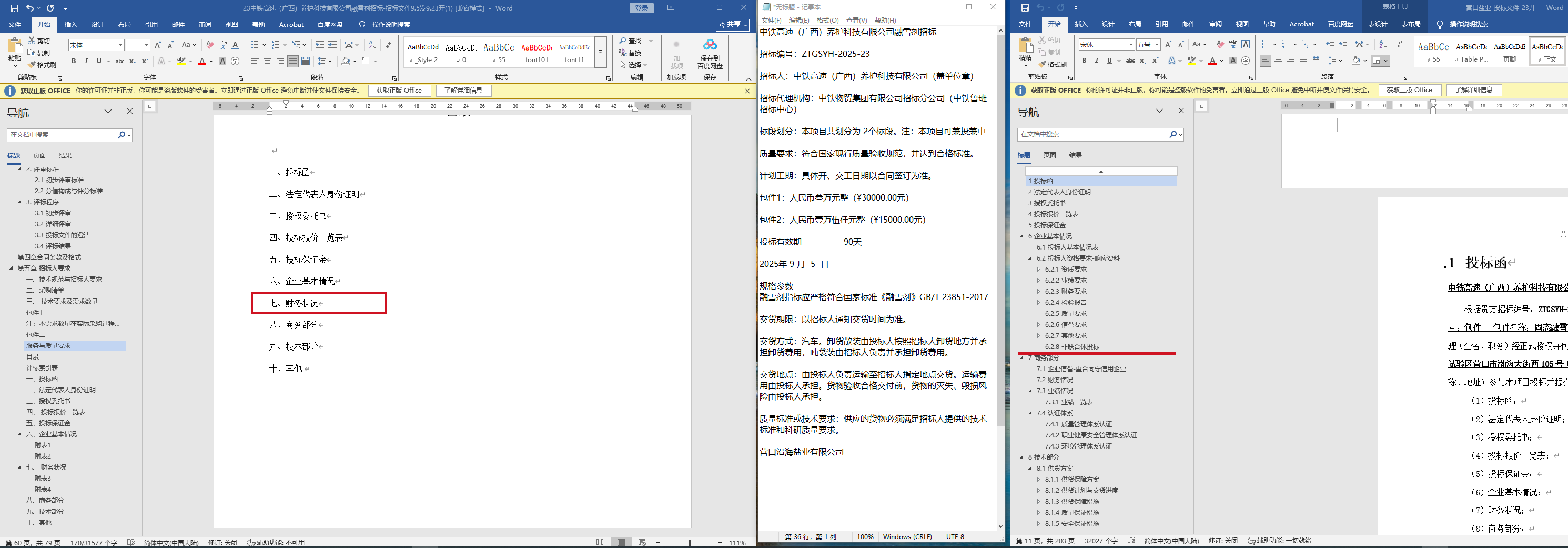This screenshot has height=548, width=1568.
Task: Apply strikethrough in 招标文件 window
Action: pos(120,61)
